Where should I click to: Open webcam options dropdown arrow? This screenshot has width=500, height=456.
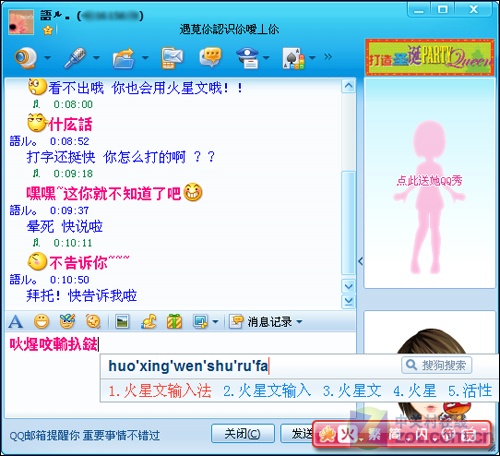point(47,58)
